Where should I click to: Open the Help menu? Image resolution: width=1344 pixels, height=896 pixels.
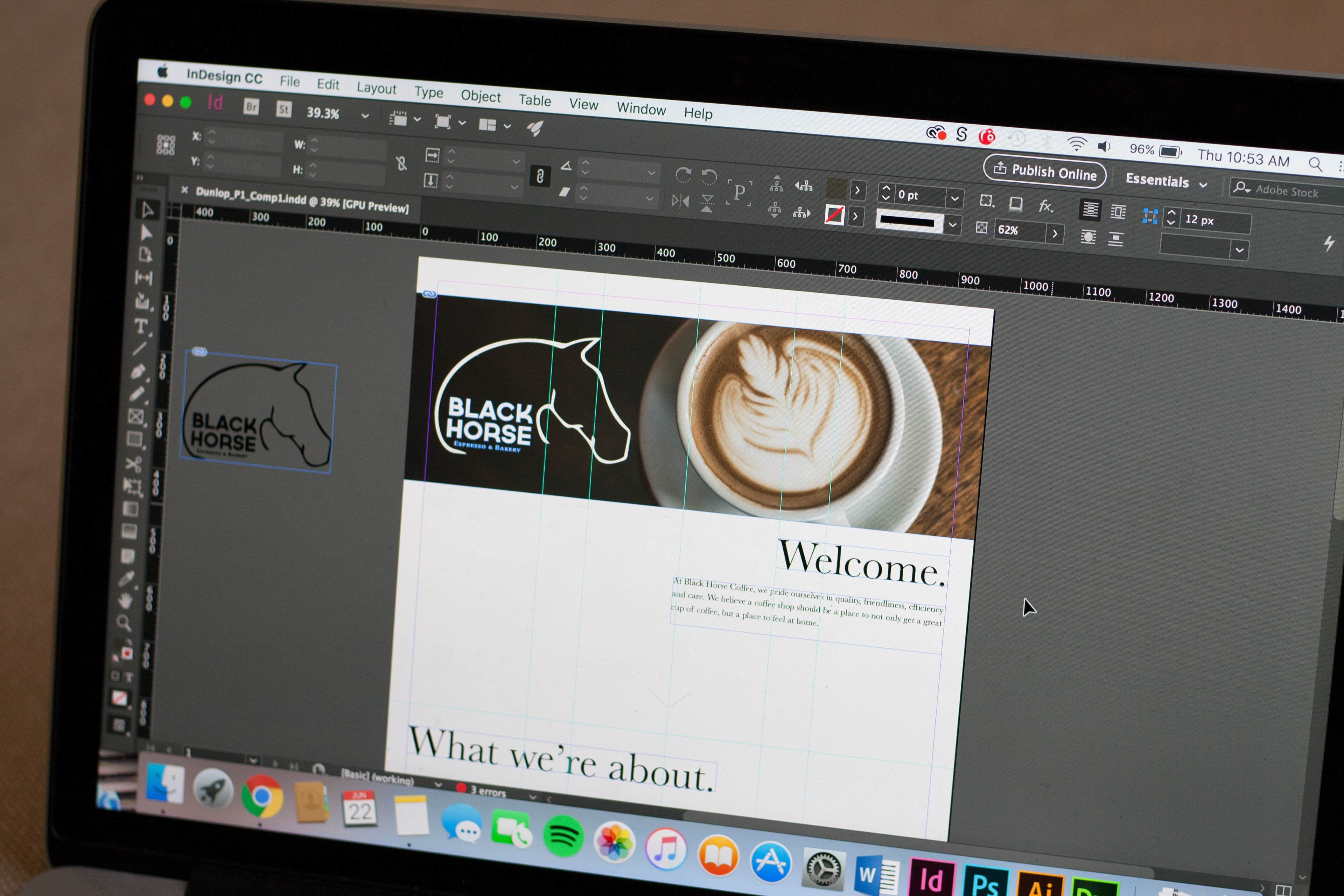tap(698, 113)
